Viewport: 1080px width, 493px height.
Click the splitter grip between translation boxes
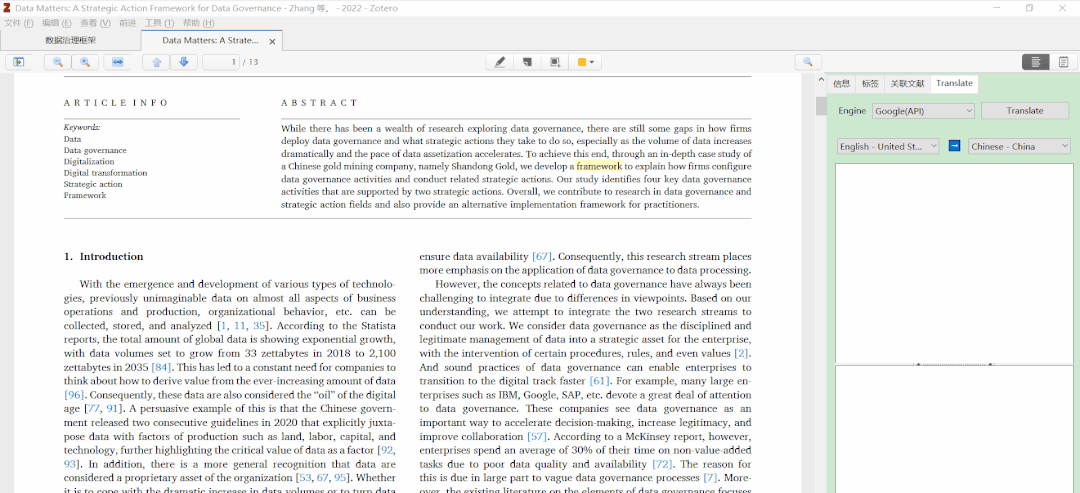coord(954,364)
